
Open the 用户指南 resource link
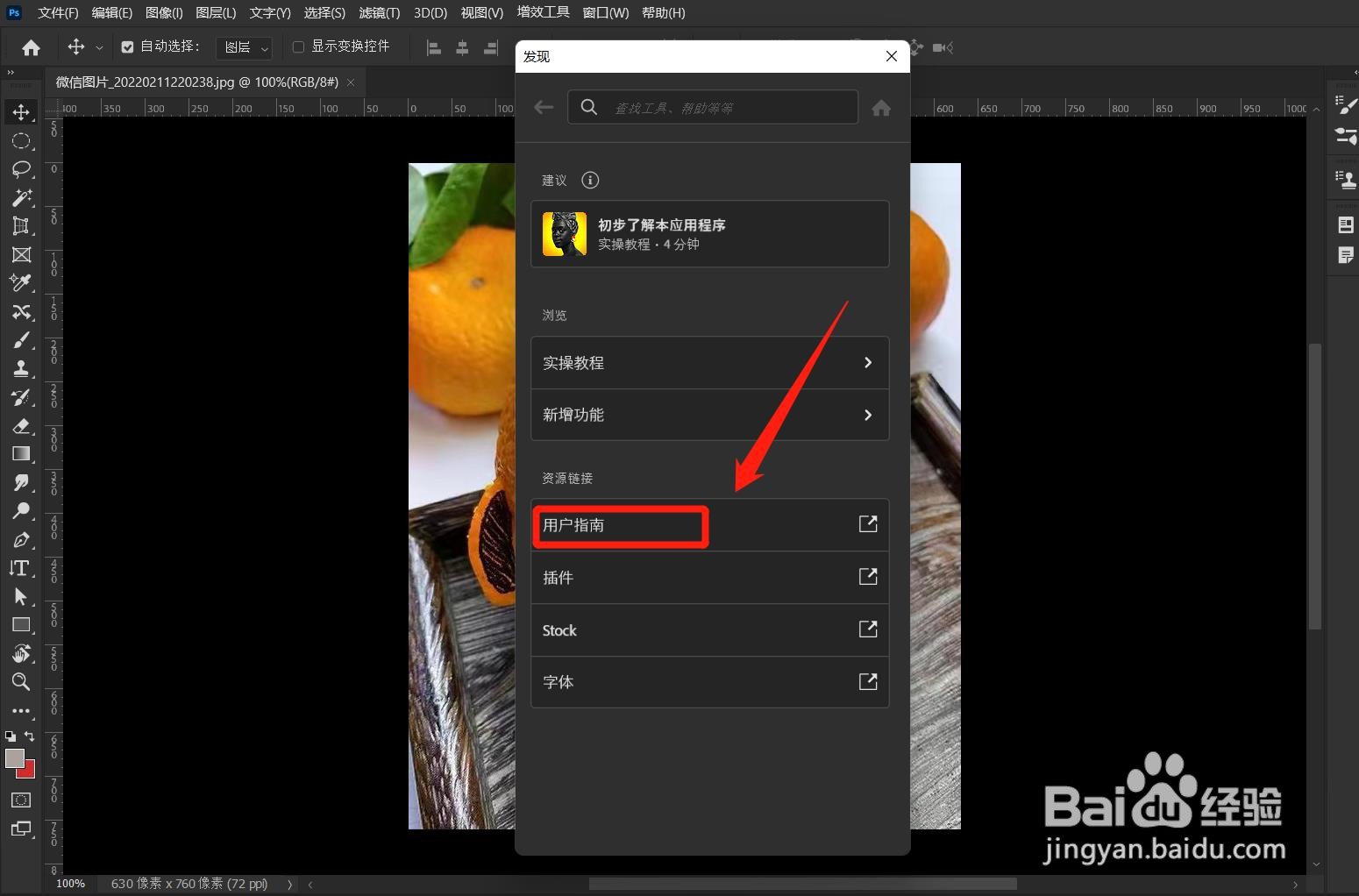point(620,525)
